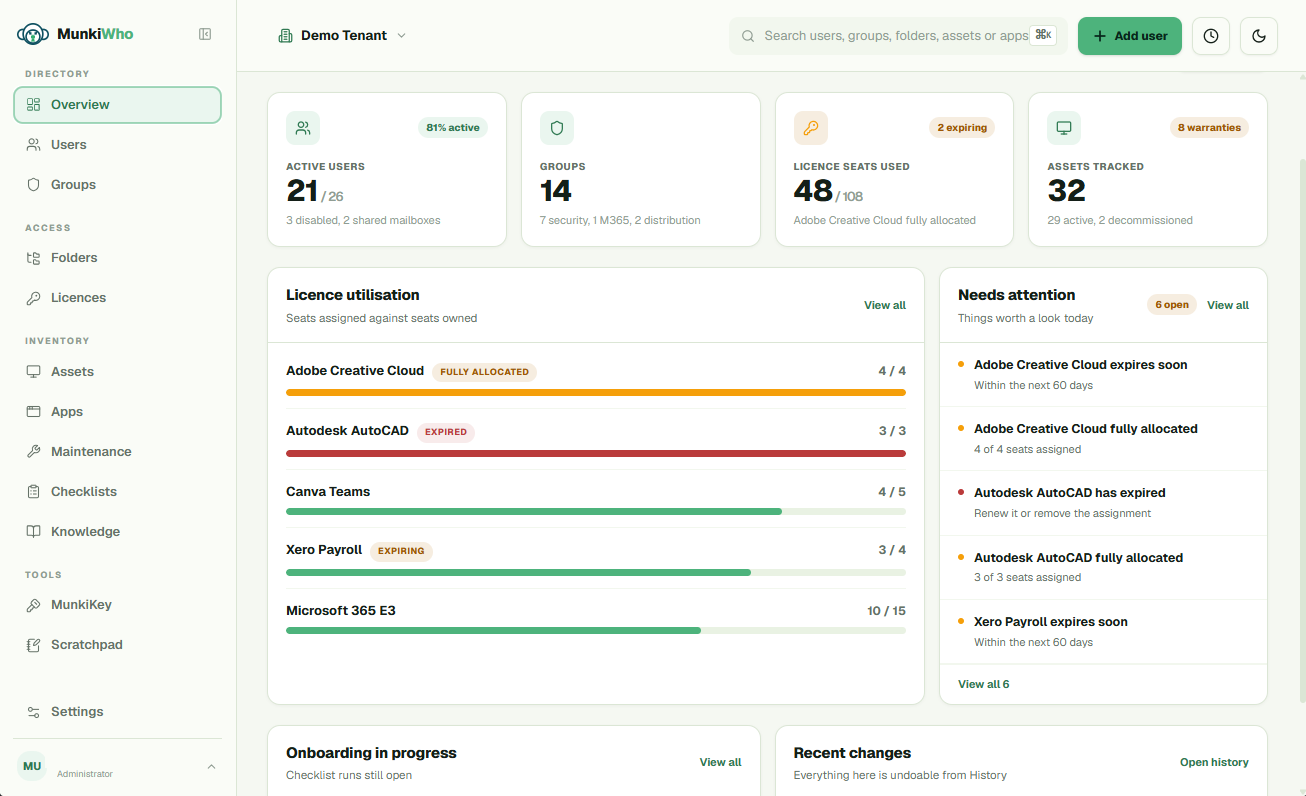Image resolution: width=1306 pixels, height=796 pixels.
Task: Go to Users in sidebar
Action: [117, 144]
